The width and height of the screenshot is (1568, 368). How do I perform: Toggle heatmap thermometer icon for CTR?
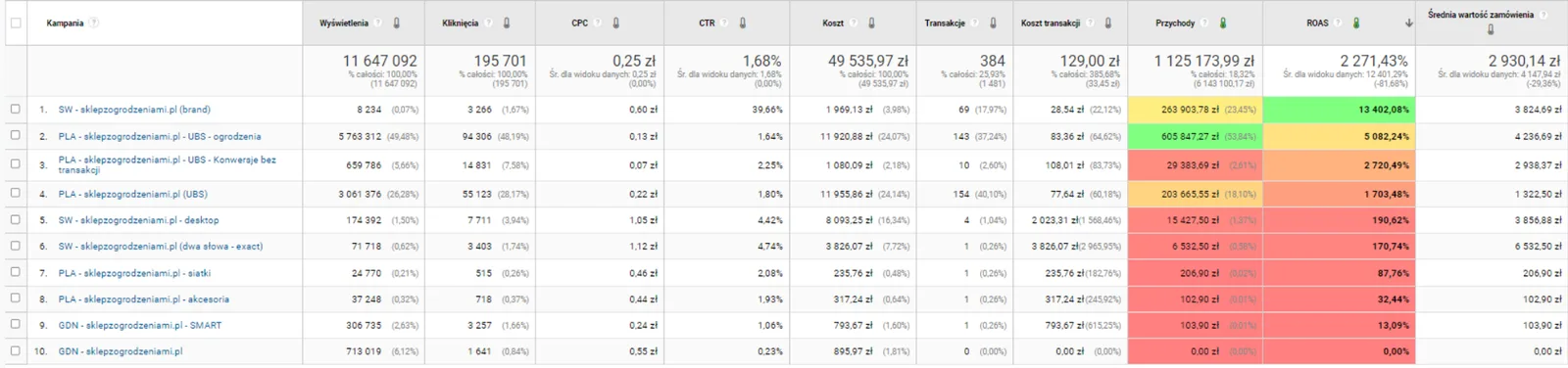[742, 23]
